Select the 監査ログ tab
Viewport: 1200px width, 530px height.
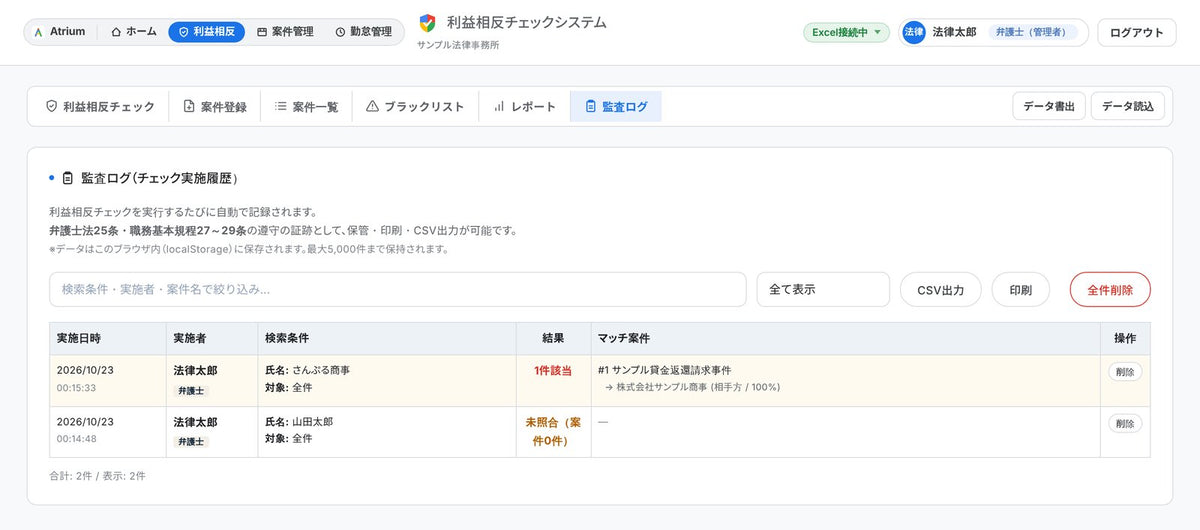click(x=616, y=106)
